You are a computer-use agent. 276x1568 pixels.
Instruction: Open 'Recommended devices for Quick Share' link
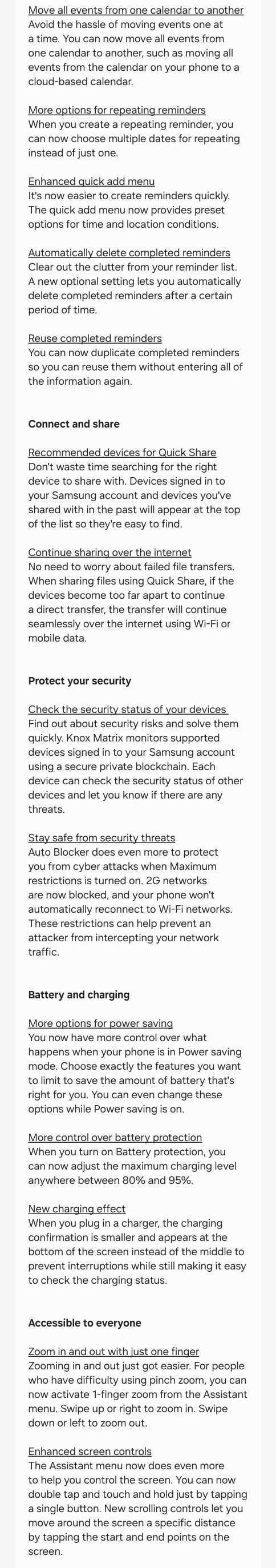pyautogui.click(x=122, y=452)
